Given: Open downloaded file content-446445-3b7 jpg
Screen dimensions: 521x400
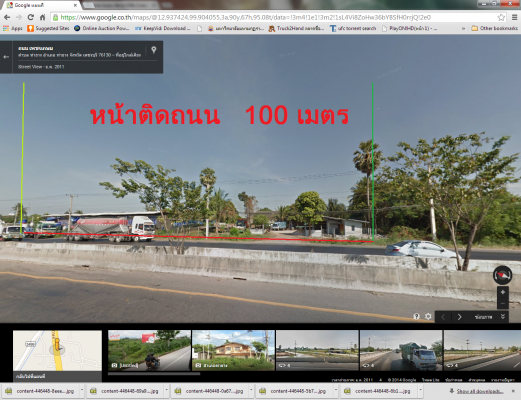Looking at the screenshot, I should tap(295, 391).
